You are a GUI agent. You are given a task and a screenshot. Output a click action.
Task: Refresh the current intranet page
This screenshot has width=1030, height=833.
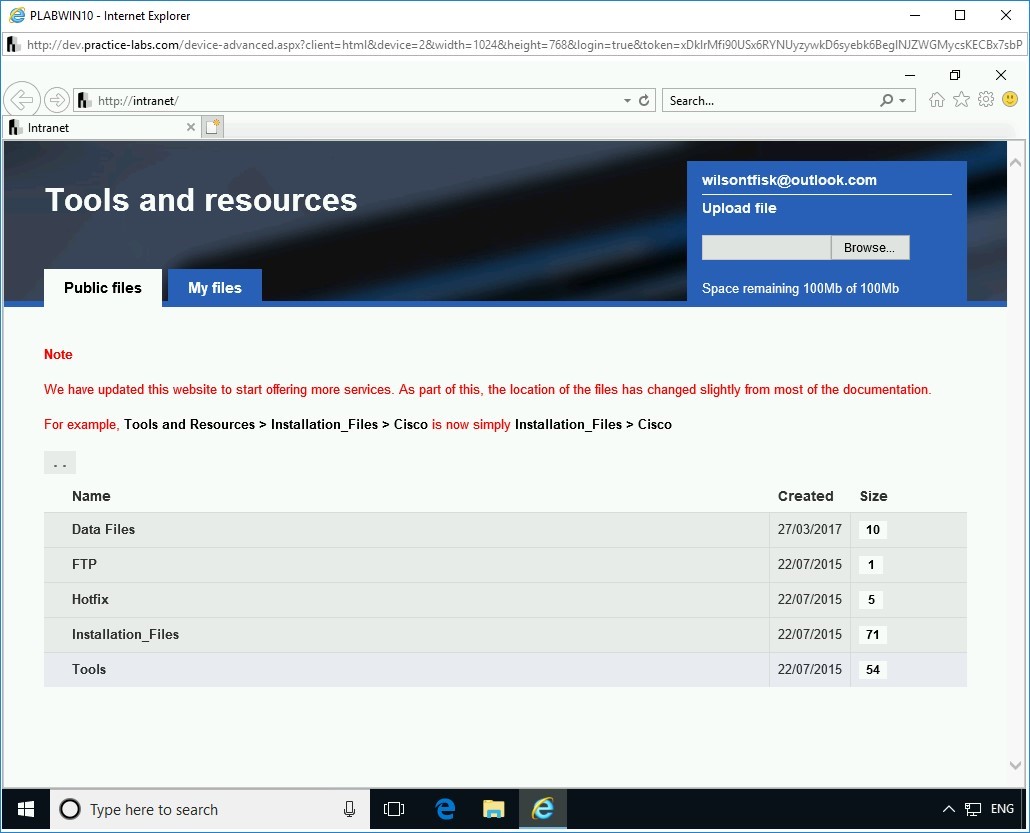(643, 100)
